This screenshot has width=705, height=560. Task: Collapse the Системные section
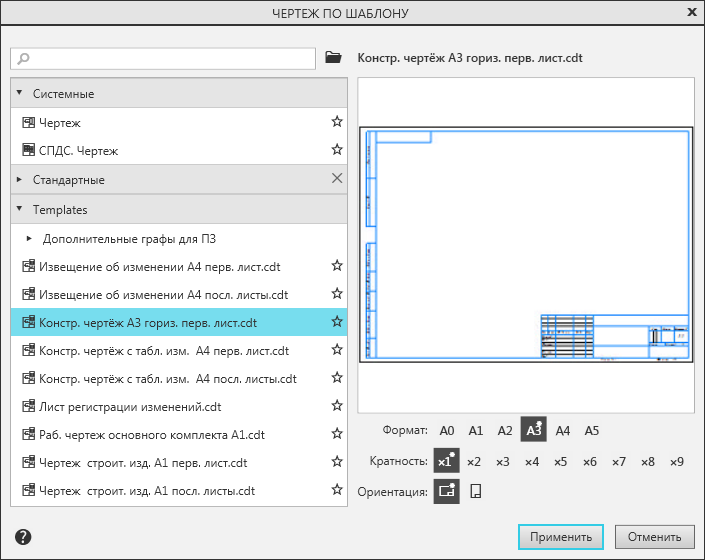tap(19, 93)
